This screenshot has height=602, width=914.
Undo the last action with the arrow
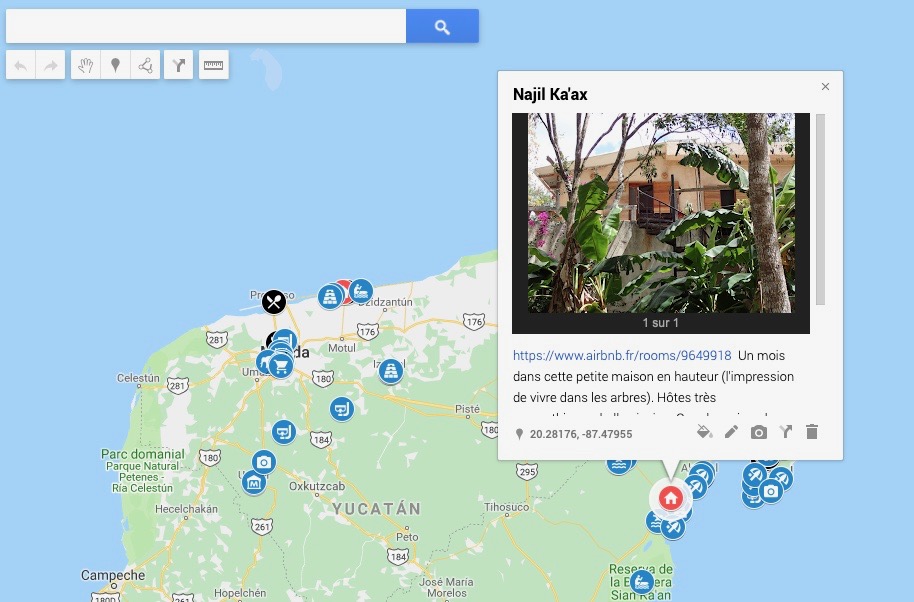pos(21,65)
